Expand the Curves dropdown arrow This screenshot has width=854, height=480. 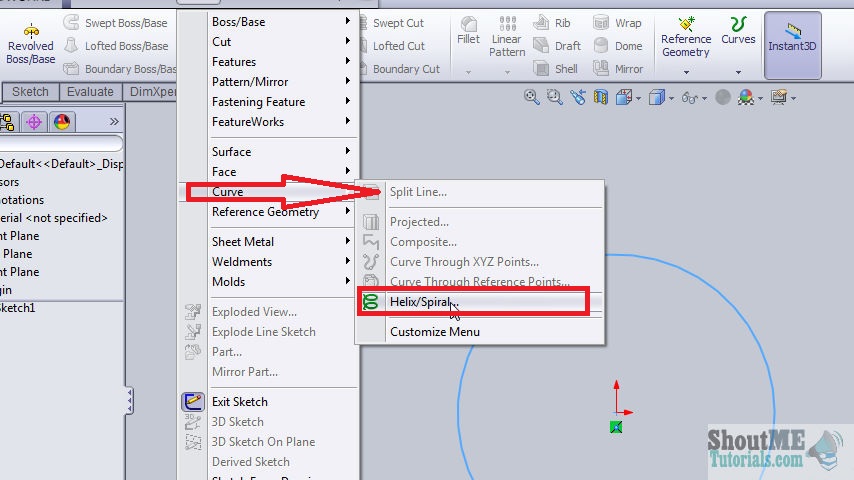[x=738, y=72]
